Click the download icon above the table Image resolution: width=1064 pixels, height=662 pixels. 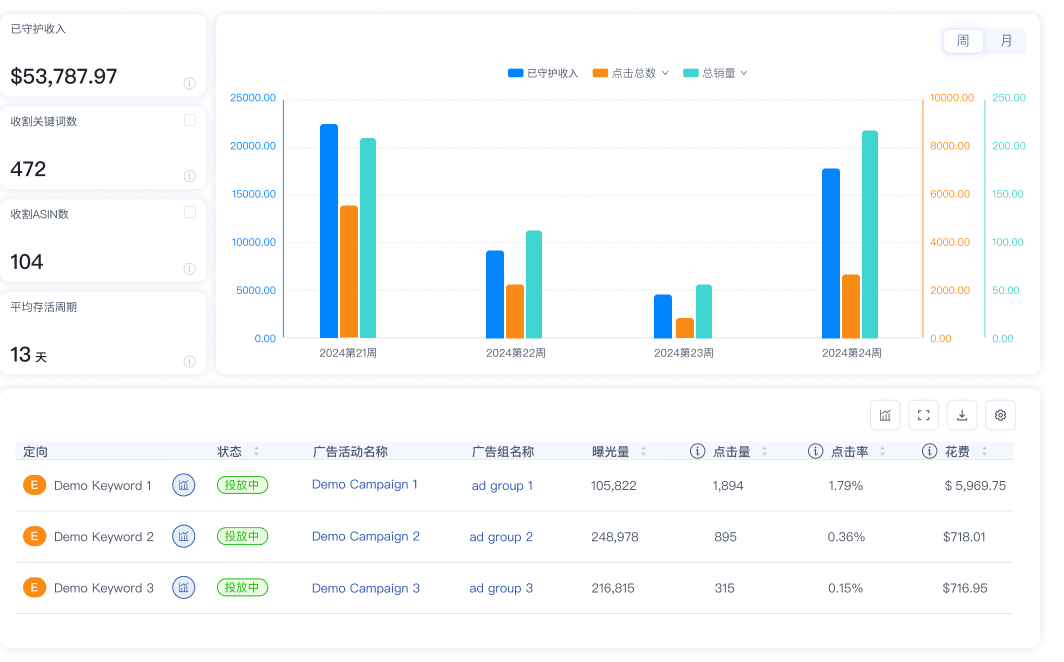coord(962,415)
